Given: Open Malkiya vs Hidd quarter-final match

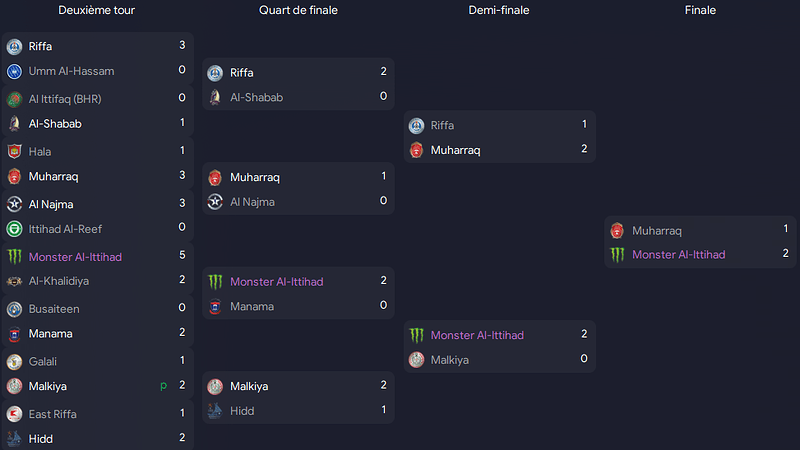Looking at the screenshot, I should click(298, 398).
